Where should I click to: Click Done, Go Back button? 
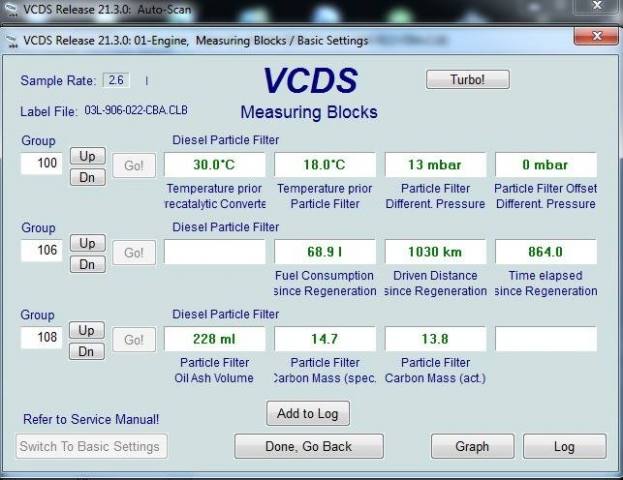[x=308, y=446]
